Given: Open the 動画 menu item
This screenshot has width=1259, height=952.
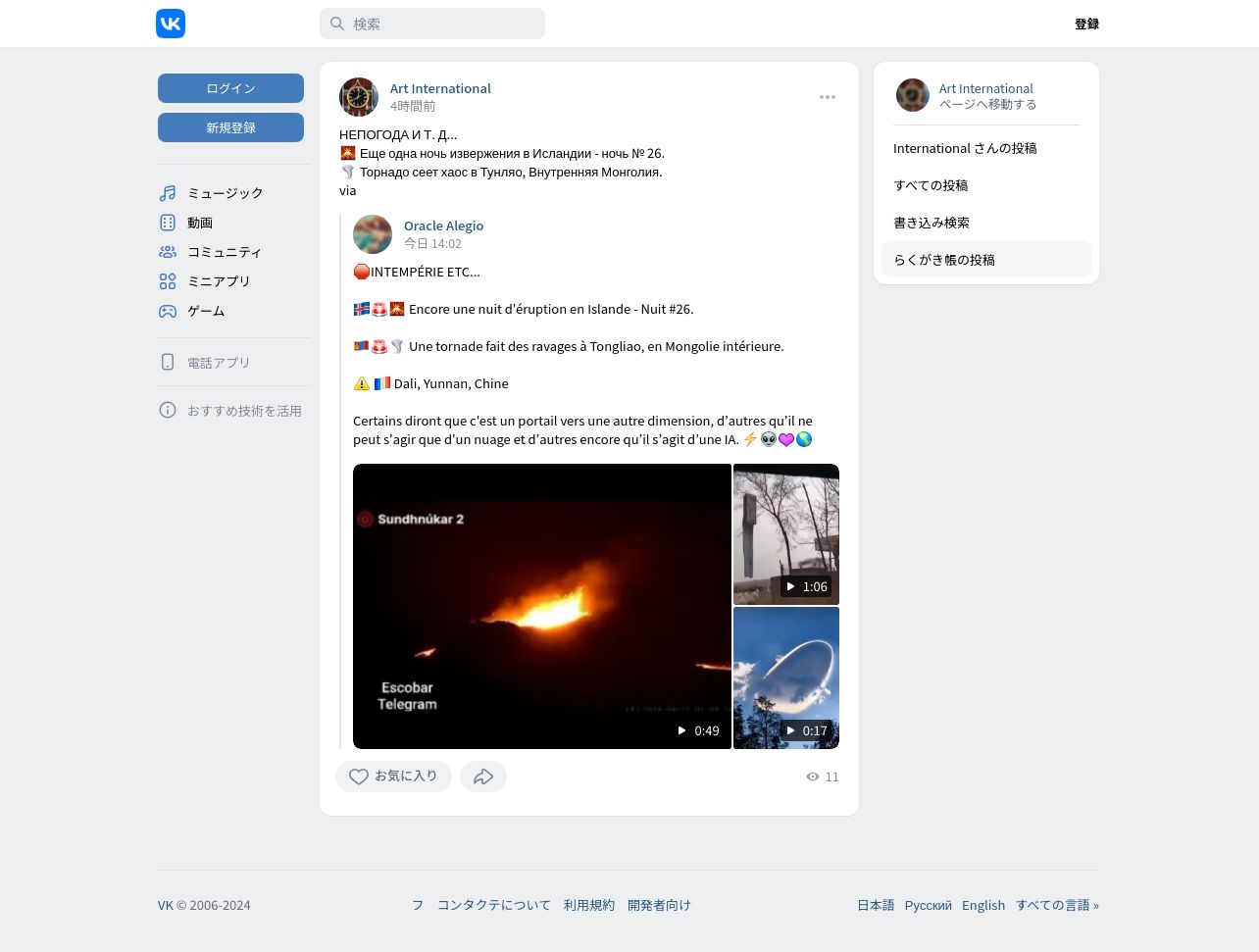Looking at the screenshot, I should [x=231, y=223].
